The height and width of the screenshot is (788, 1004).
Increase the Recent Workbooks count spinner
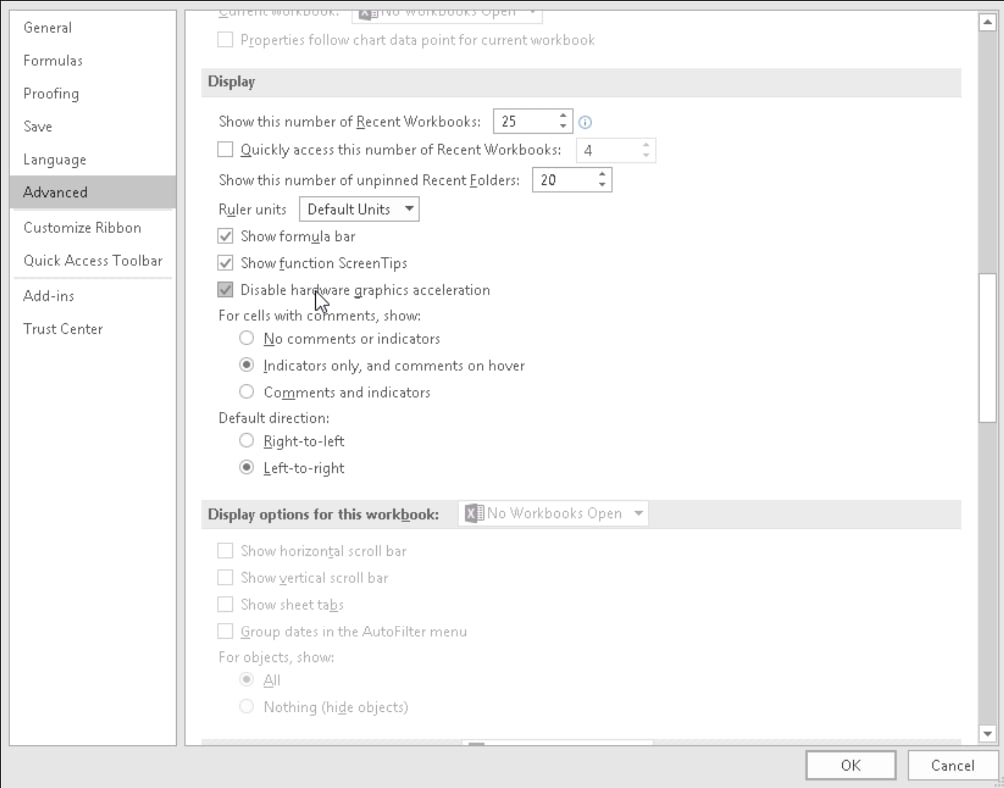point(563,116)
